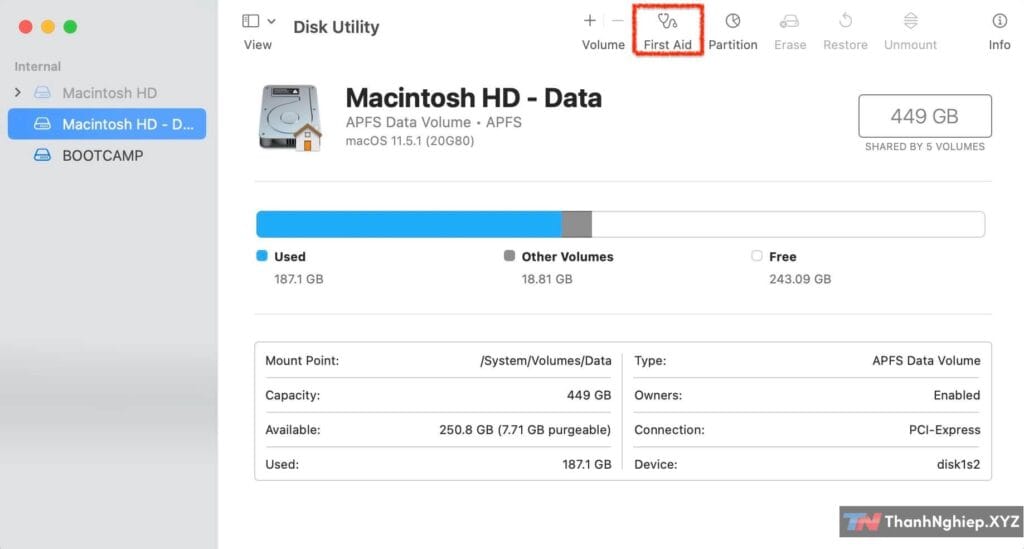Click the 18.81 GB other volumes value
The height and width of the screenshot is (549, 1024).
click(547, 279)
